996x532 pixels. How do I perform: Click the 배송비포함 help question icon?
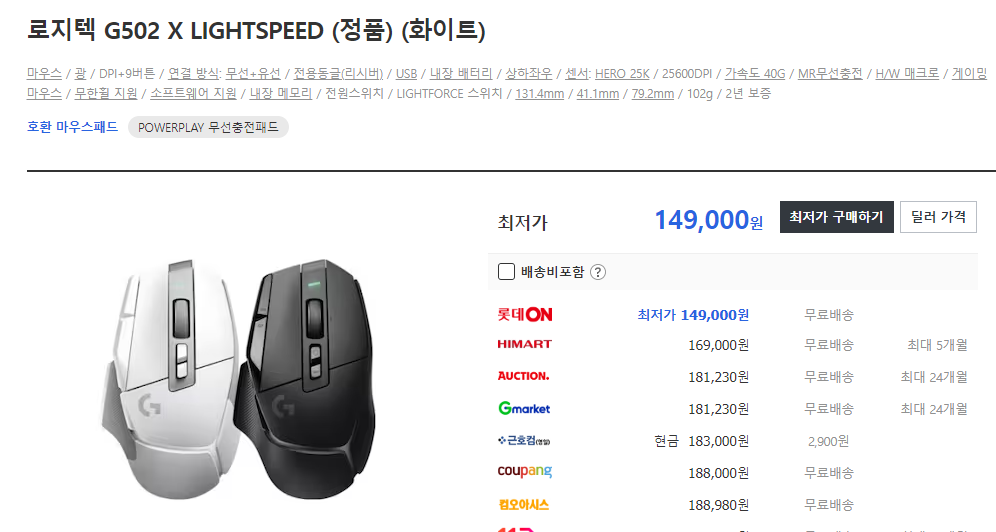click(x=598, y=272)
